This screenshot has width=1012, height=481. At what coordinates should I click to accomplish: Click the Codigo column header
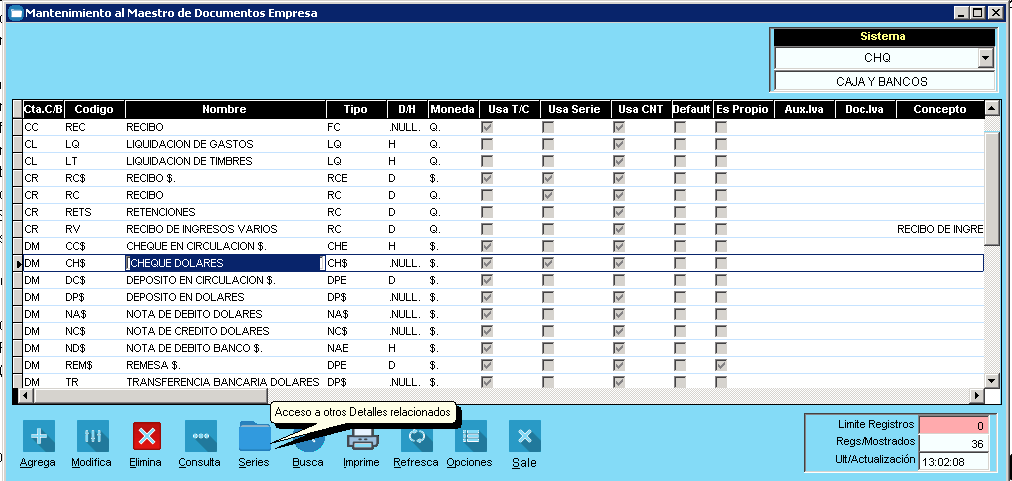94,109
